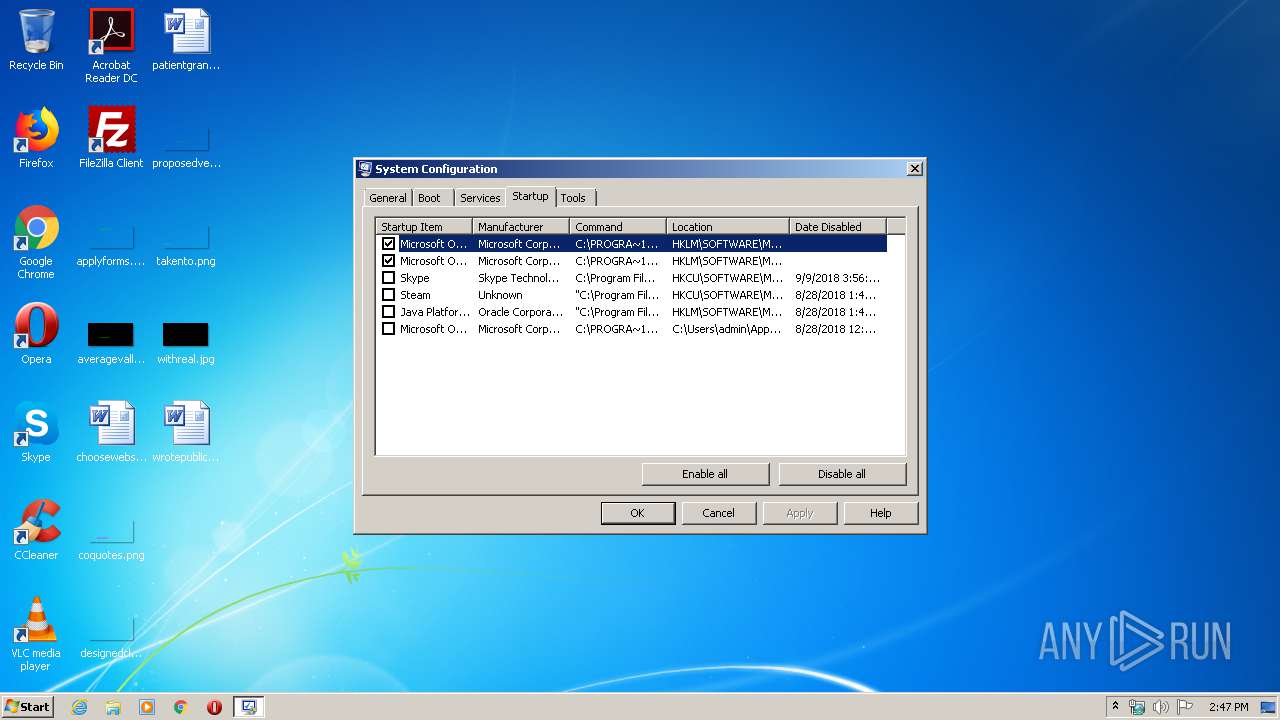This screenshot has height=720, width=1280.
Task: Open the FileZilla Client shortcut
Action: tap(111, 138)
